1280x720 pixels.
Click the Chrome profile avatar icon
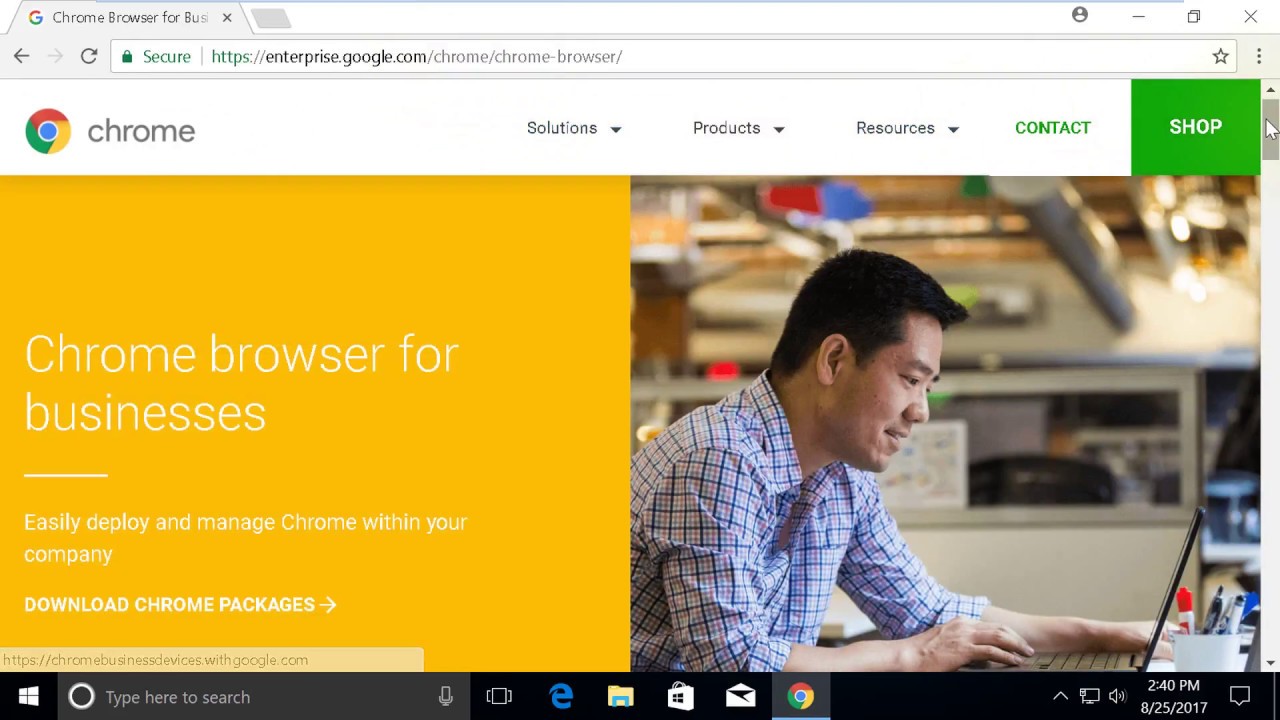[1080, 15]
